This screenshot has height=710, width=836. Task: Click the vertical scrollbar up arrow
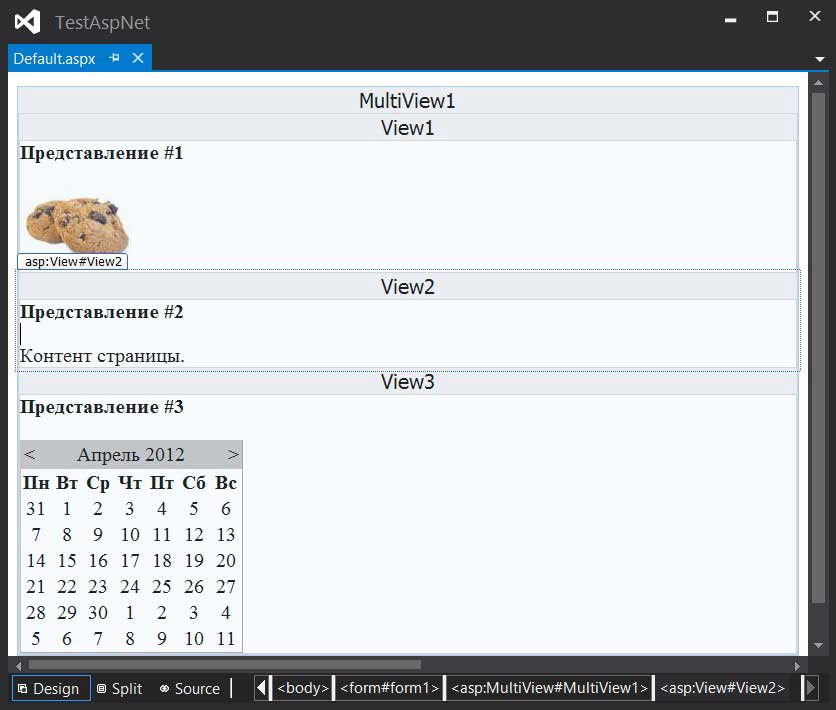(x=818, y=83)
